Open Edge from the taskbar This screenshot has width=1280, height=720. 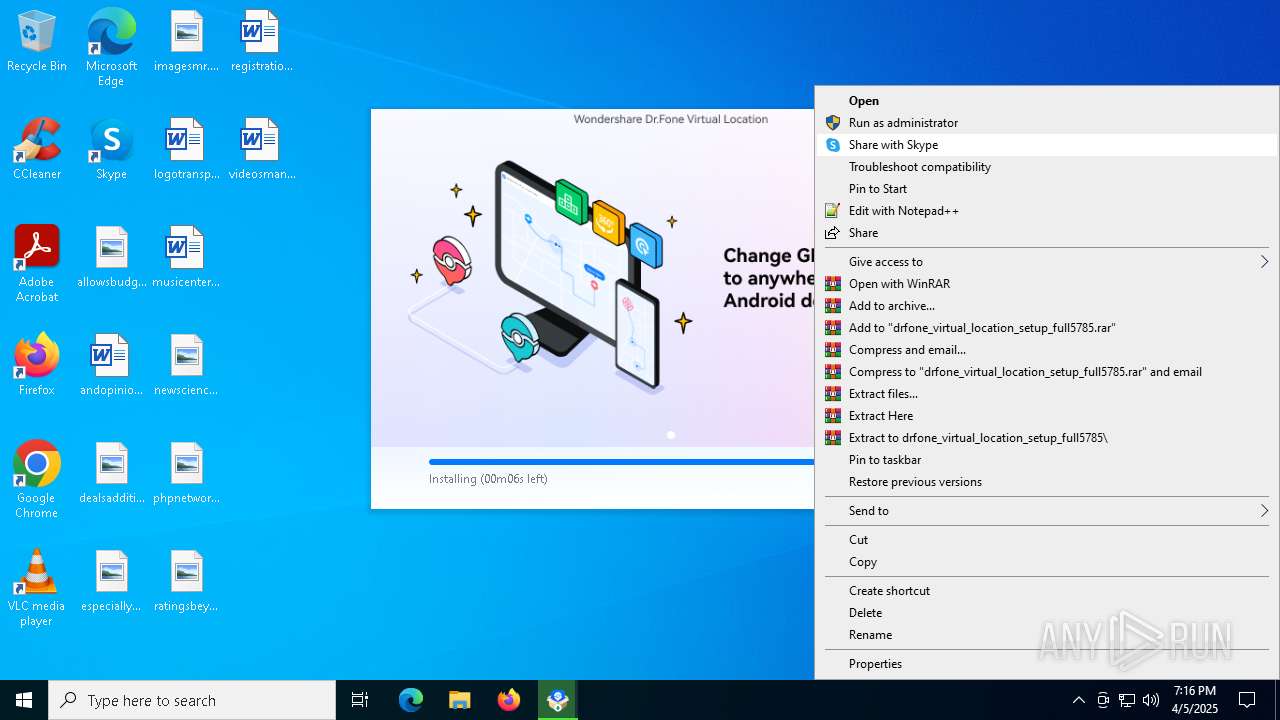(411, 700)
